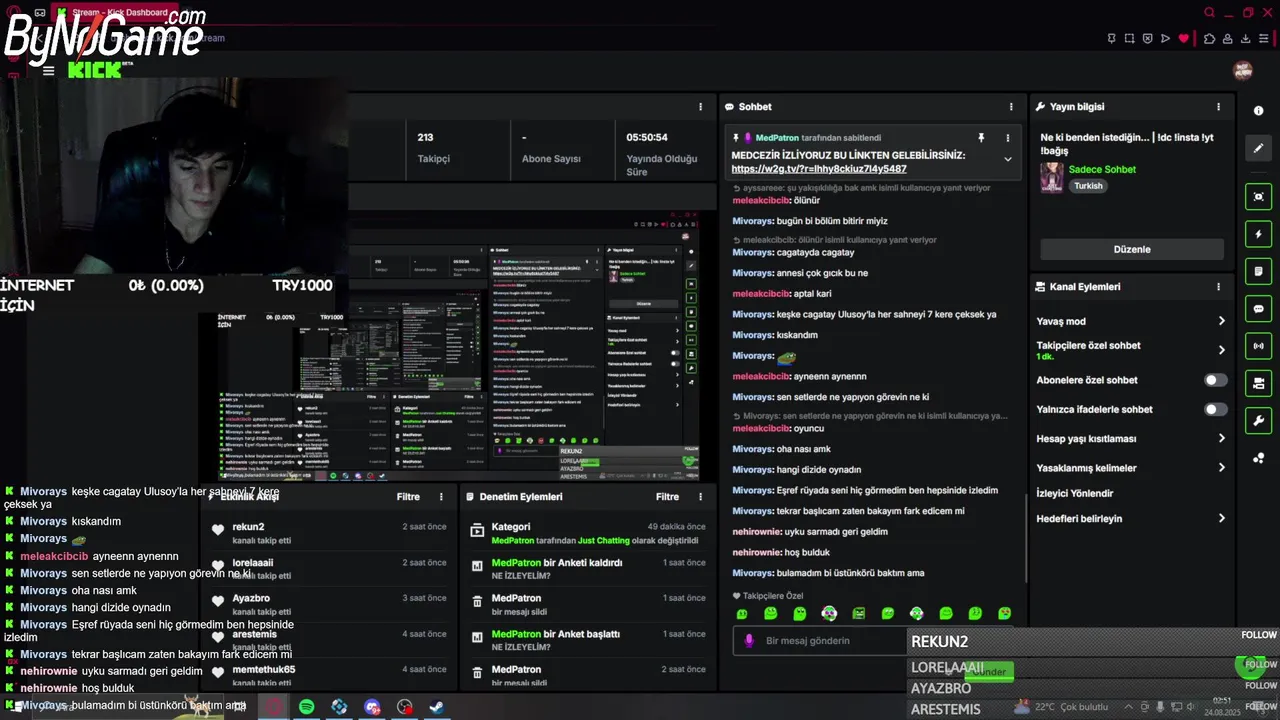Click the browser search magnifier icon

click(x=1209, y=12)
